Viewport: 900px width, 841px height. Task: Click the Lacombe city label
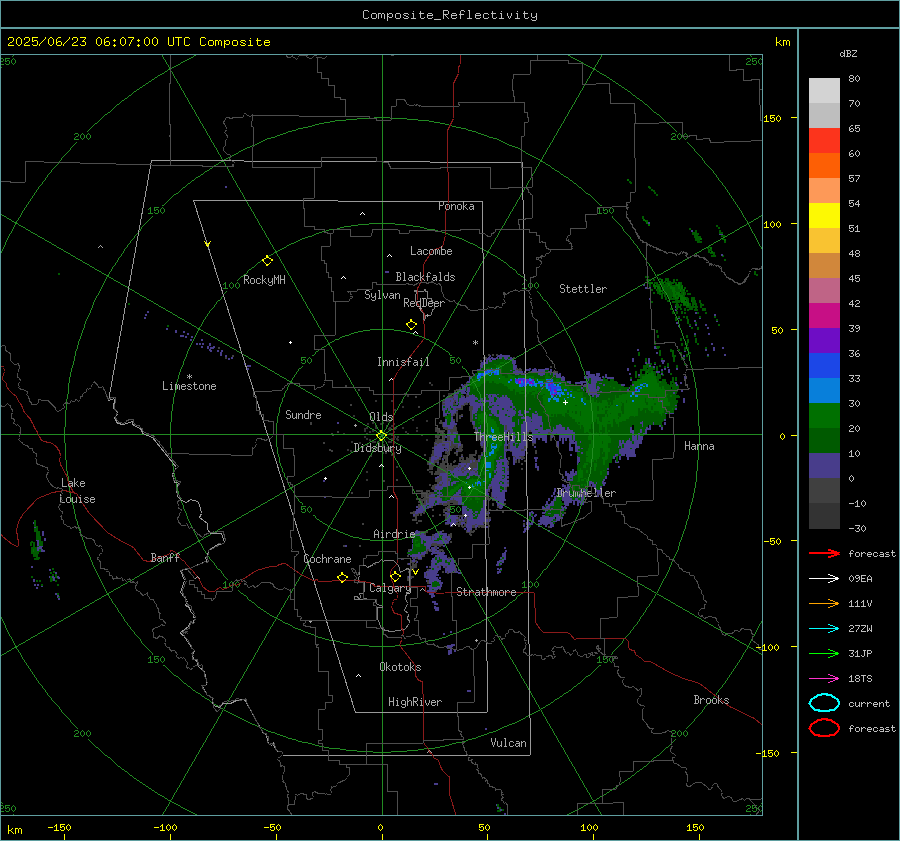pos(431,251)
